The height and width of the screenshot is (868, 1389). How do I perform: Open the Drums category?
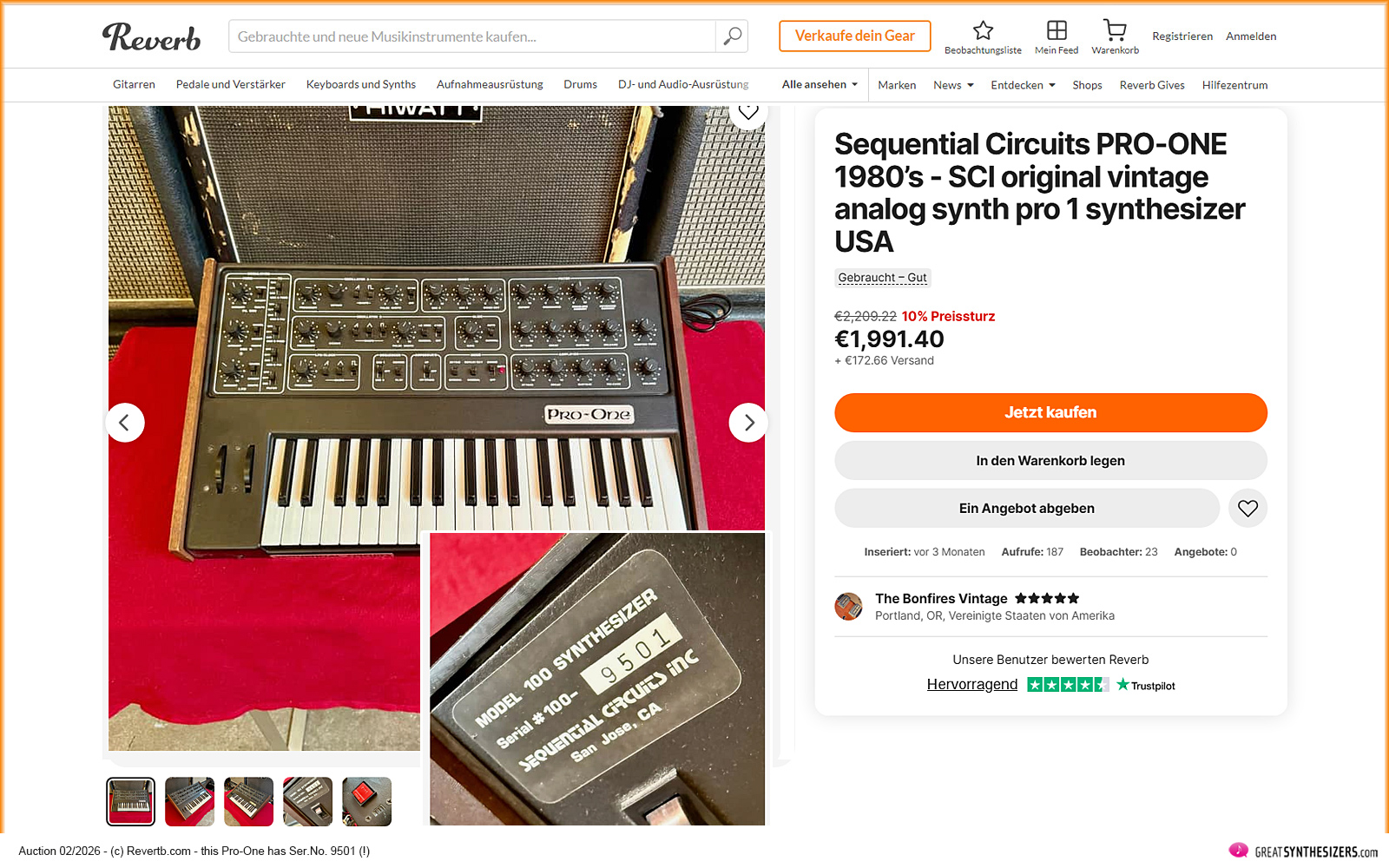580,85
